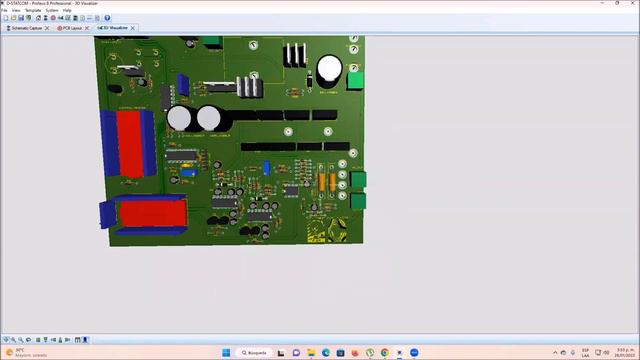The width and height of the screenshot is (640, 360).
Task: Click the Home page toolbar icon
Action: [x=38, y=18]
